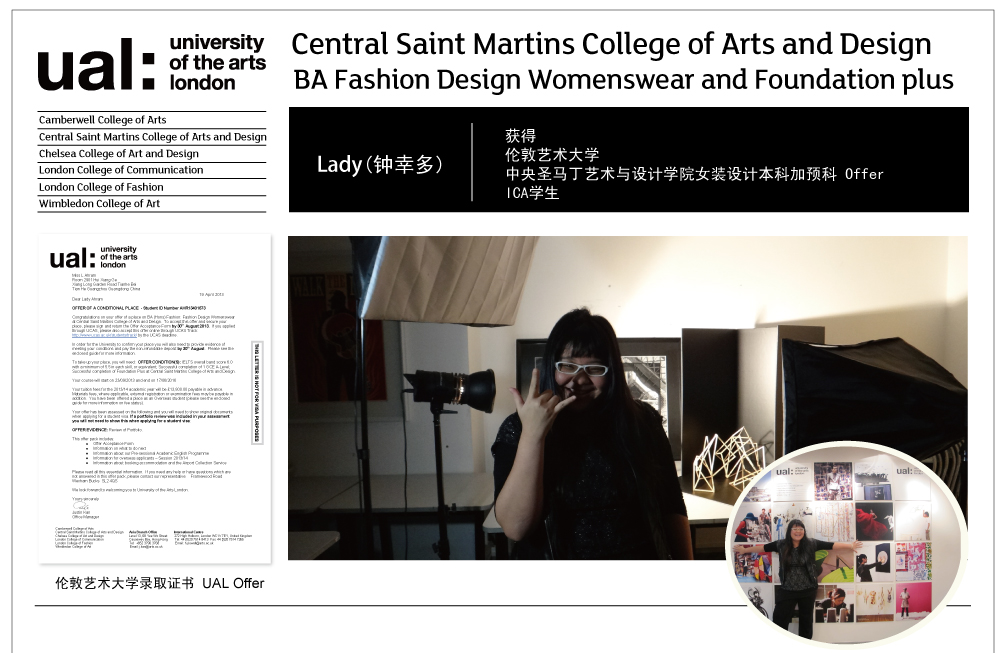Click the large ual: logo in the header
Image resolution: width=1001 pixels, height=653 pixels.
coord(96,64)
